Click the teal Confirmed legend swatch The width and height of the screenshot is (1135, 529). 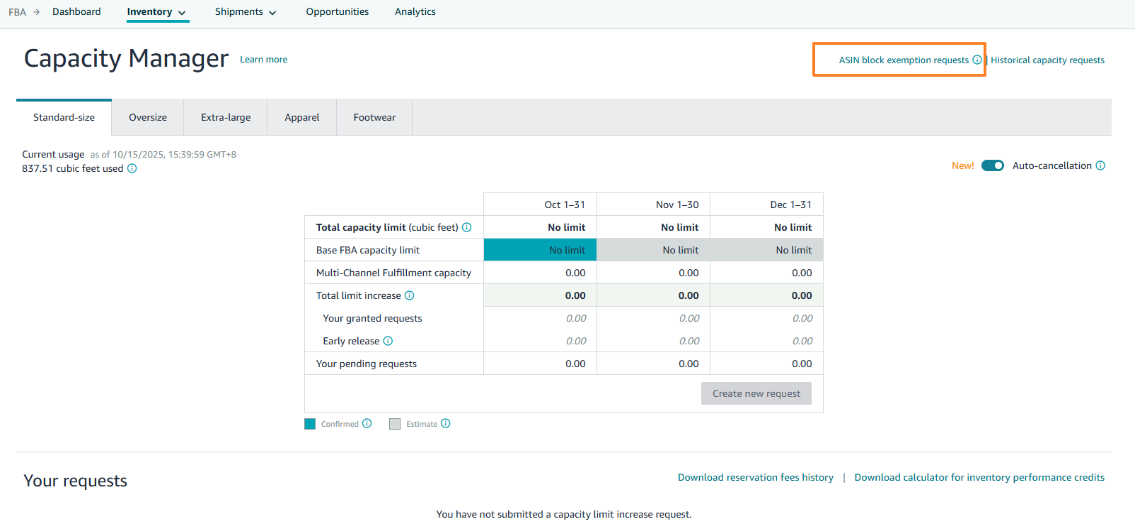pos(310,424)
